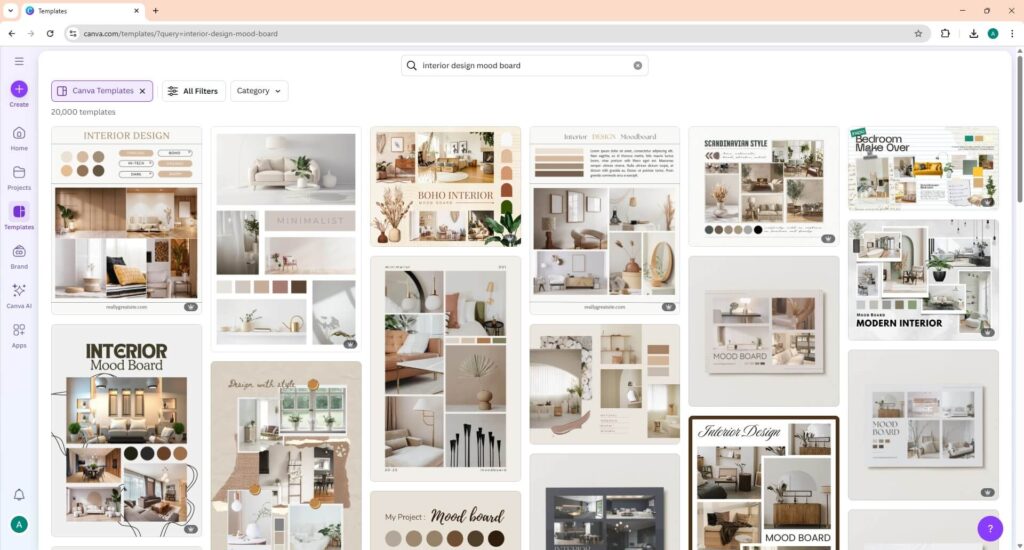Open notifications bell icon
1024x550 pixels.
[19, 495]
